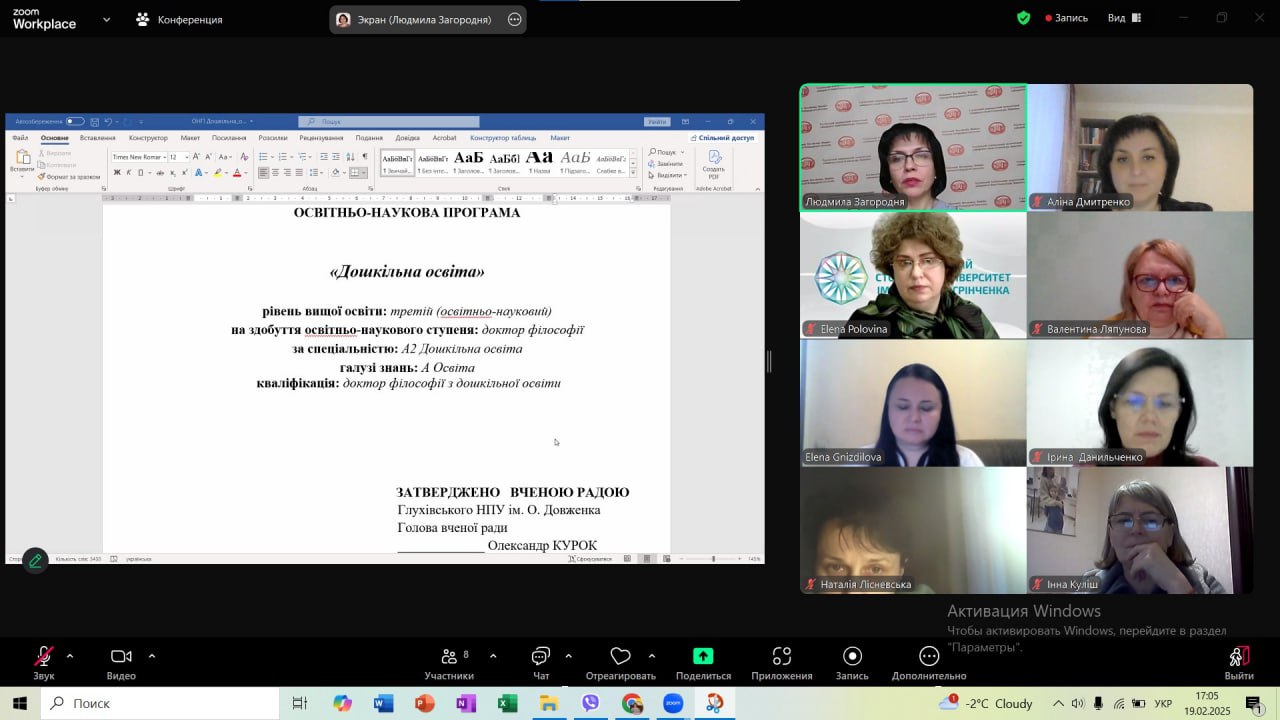Open the Приложения apps icon

(x=782, y=657)
